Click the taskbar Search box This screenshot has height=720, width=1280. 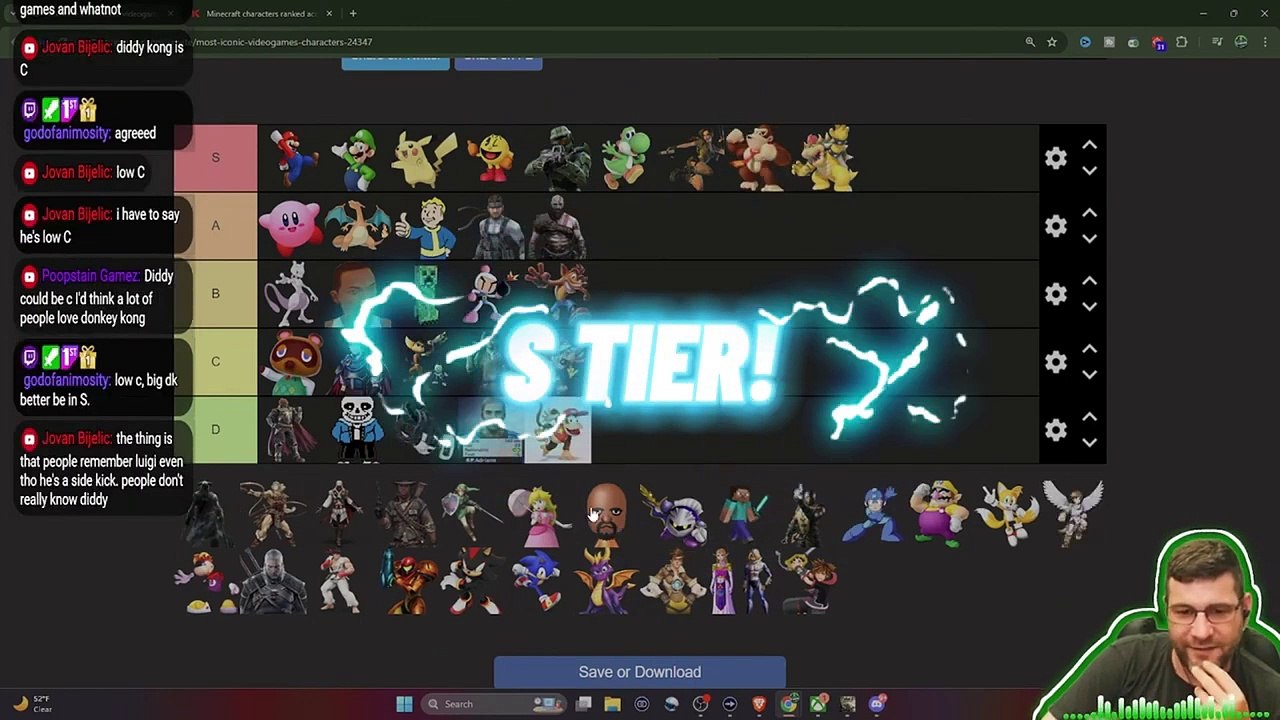coord(494,704)
